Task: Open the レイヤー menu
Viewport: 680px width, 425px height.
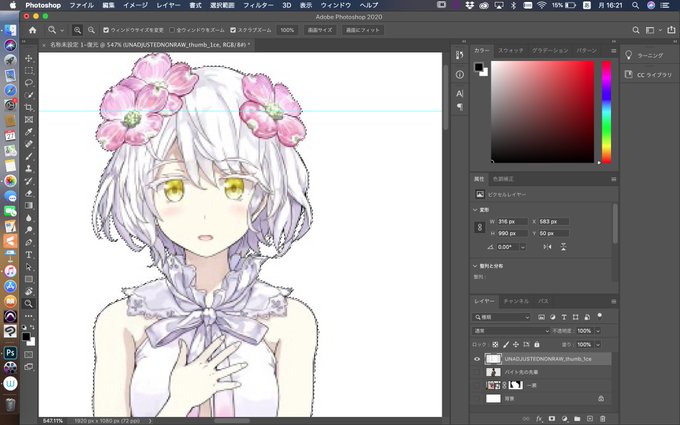Action: (x=168, y=5)
